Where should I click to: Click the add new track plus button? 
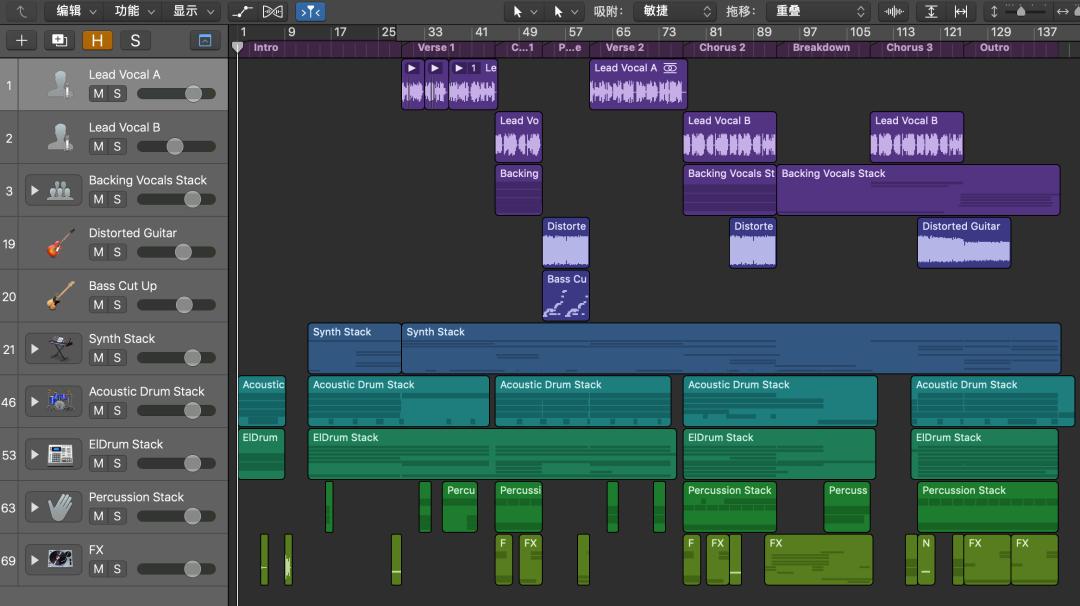pos(21,41)
